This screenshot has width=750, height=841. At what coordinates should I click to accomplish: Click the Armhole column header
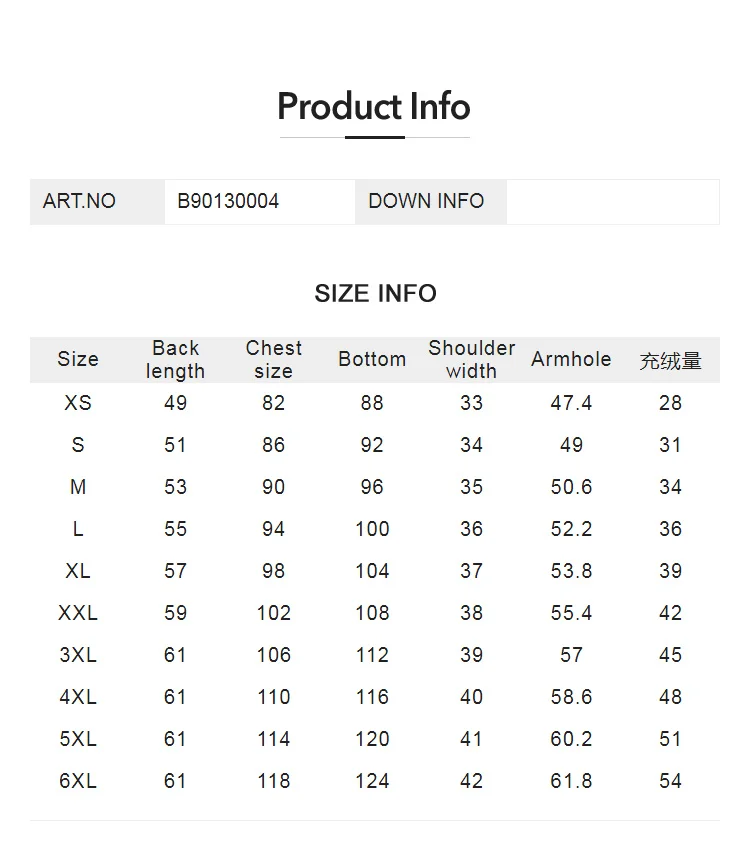[x=571, y=360]
